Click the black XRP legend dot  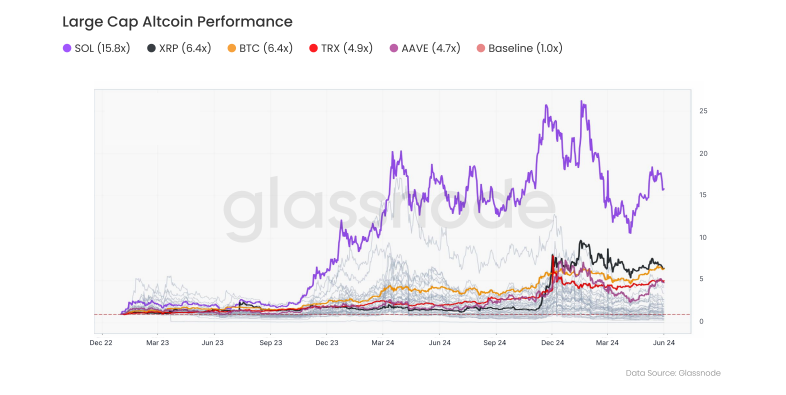[x=151, y=48]
